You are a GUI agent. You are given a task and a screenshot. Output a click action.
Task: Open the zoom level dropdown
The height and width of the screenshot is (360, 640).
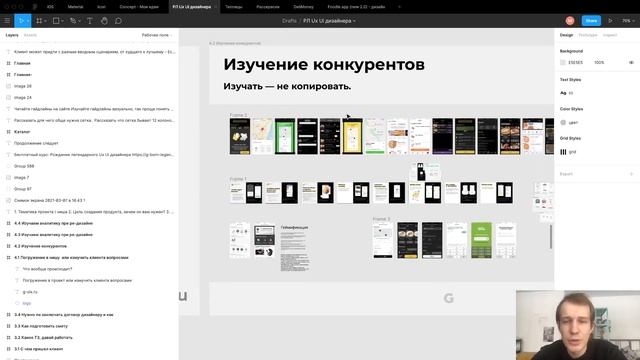tap(628, 21)
